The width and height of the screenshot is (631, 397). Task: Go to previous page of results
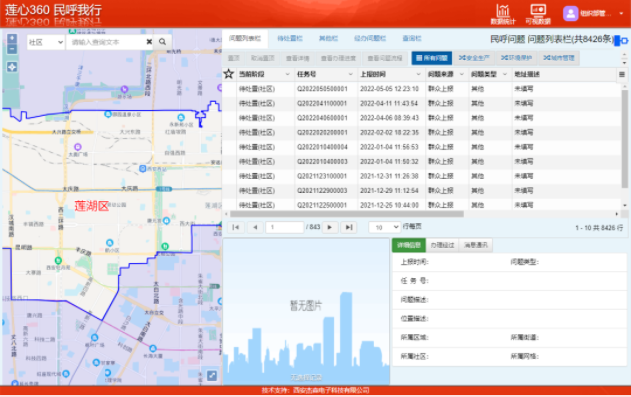[x=255, y=227]
